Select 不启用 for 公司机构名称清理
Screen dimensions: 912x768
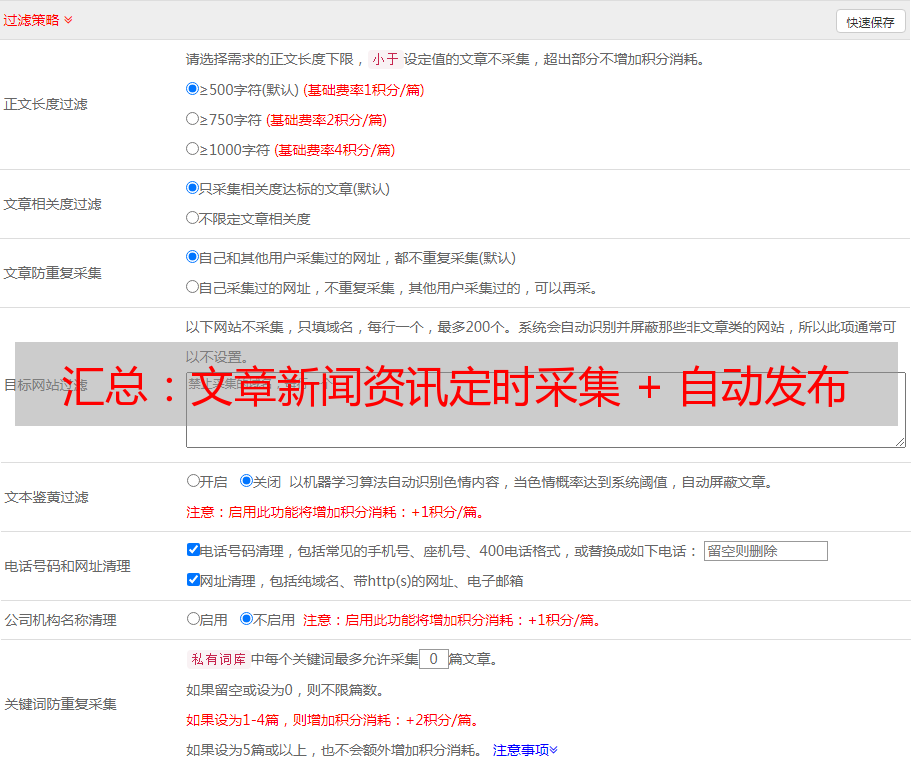coord(247,619)
